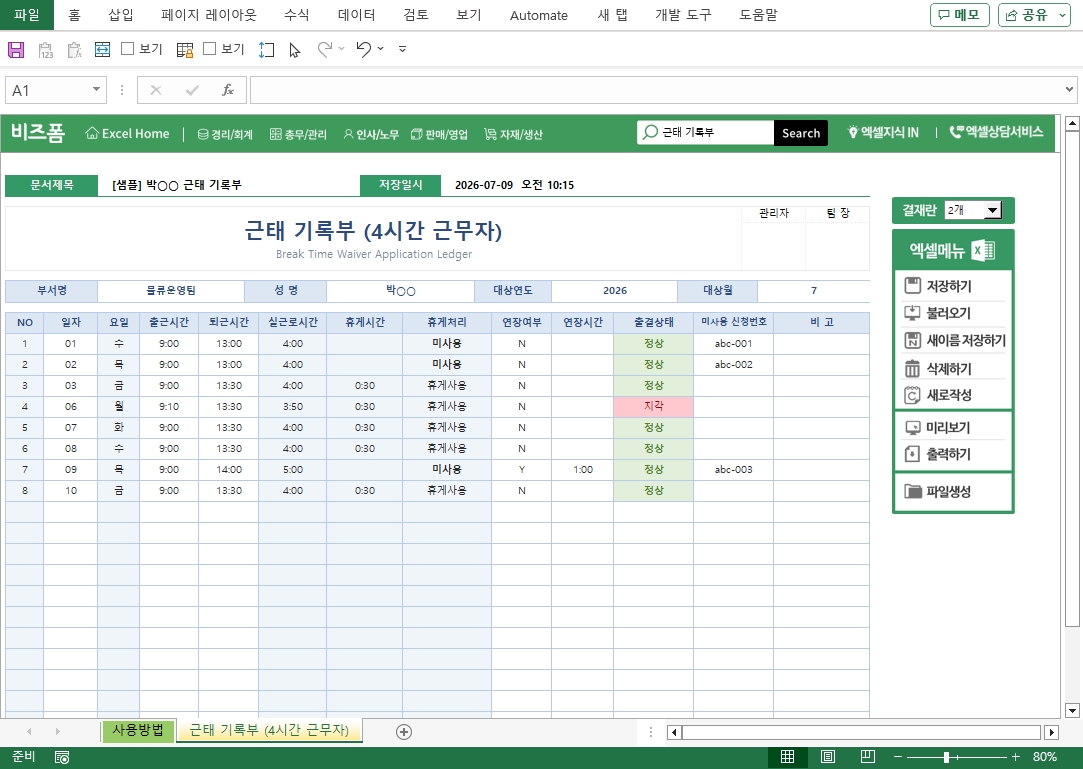Click 새이름 저장하기 in the Excel menu

(x=953, y=340)
